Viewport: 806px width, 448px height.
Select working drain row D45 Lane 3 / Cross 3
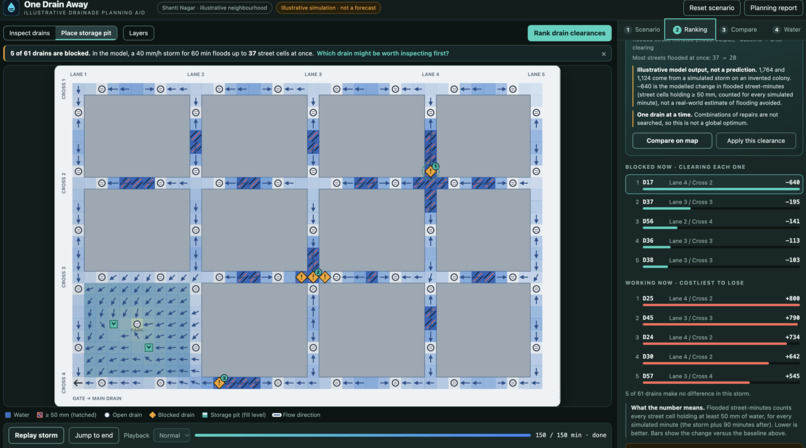click(714, 320)
